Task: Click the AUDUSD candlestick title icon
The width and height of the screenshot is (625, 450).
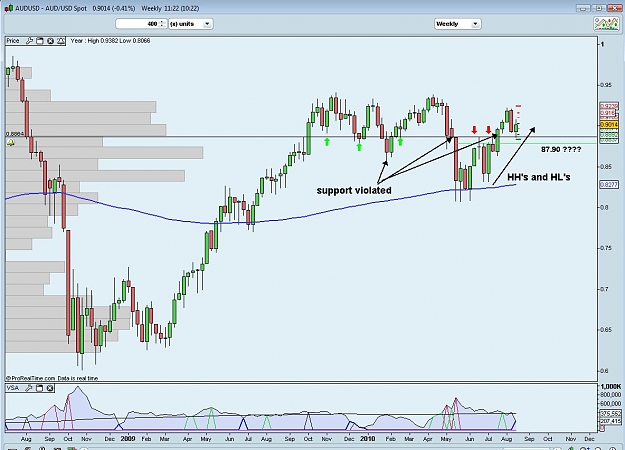Action: point(9,8)
